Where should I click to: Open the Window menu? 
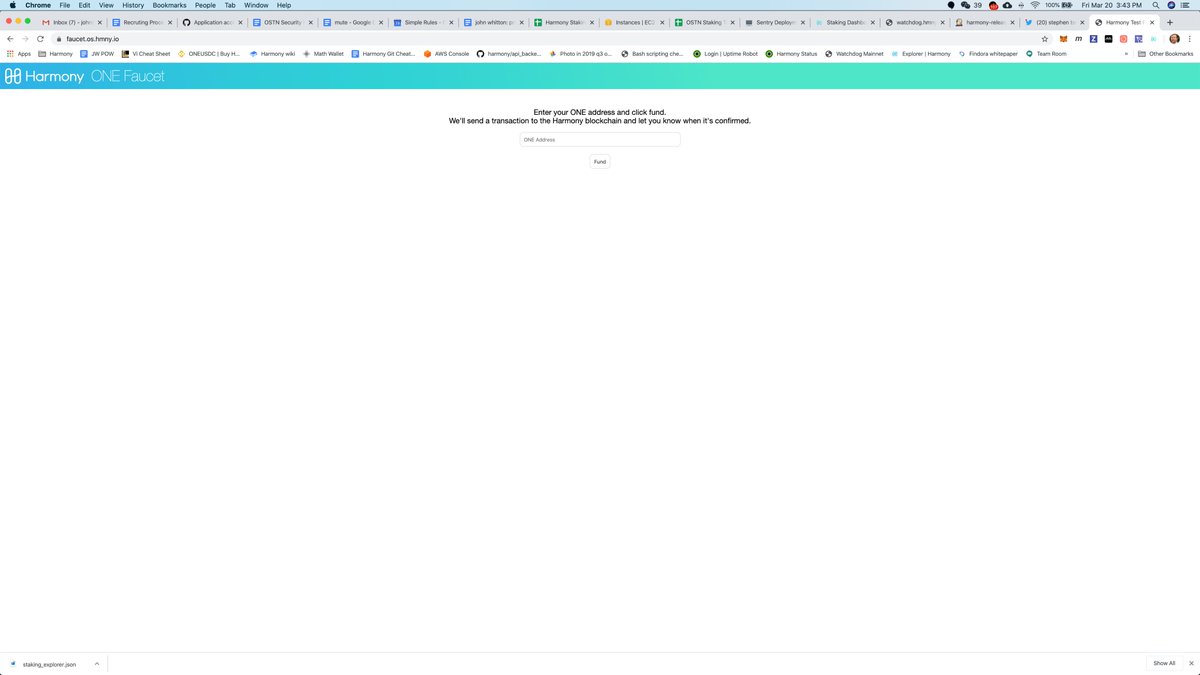tap(256, 5)
